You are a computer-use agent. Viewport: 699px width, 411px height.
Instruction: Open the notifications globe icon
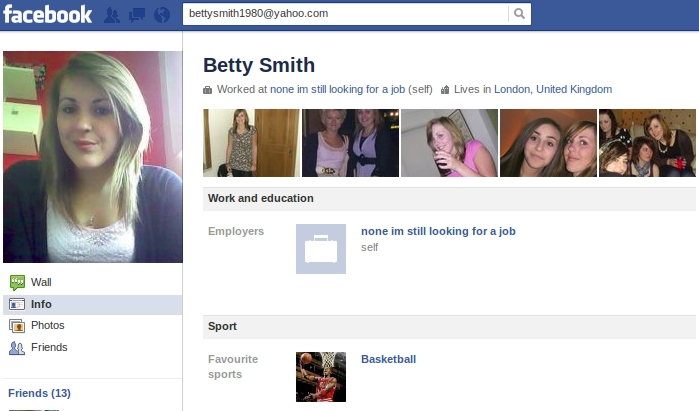(162, 15)
